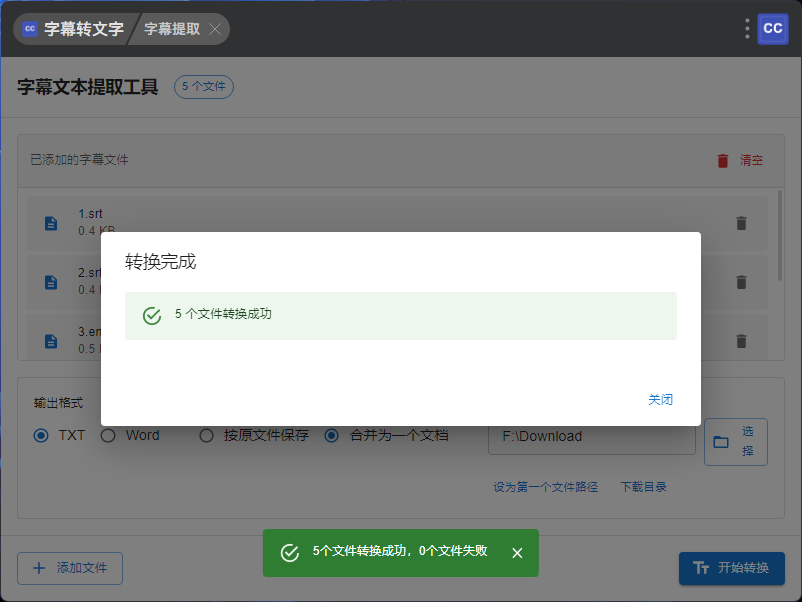This screenshot has height=602, width=802.
Task: Close the 字幕提取 tab
Action: [x=215, y=29]
